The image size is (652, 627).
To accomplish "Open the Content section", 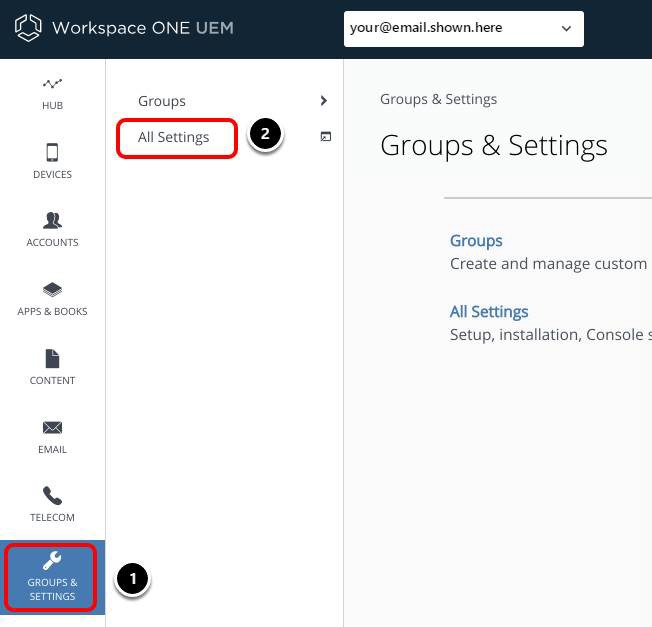I will coord(52,367).
